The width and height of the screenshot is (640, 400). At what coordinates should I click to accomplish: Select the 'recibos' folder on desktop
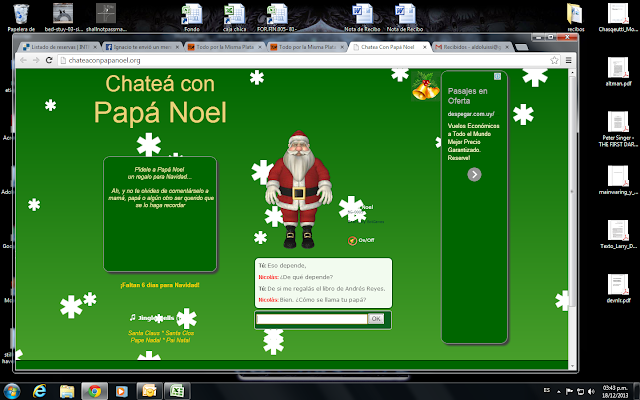[576, 18]
